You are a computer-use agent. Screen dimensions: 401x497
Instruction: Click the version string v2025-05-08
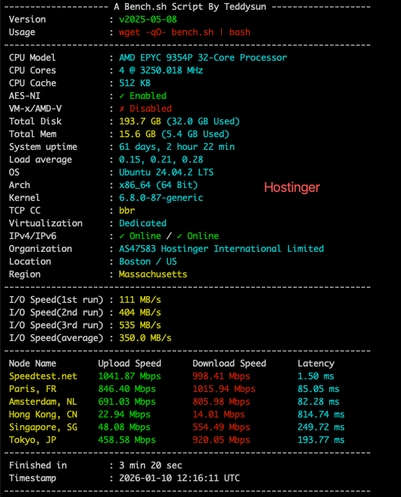[148, 19]
